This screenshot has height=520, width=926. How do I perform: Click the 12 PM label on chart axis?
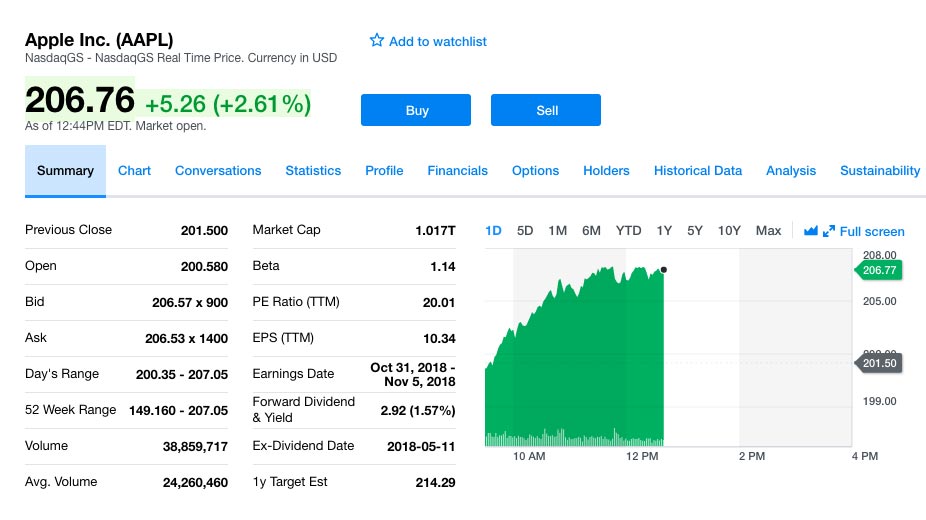tap(642, 456)
